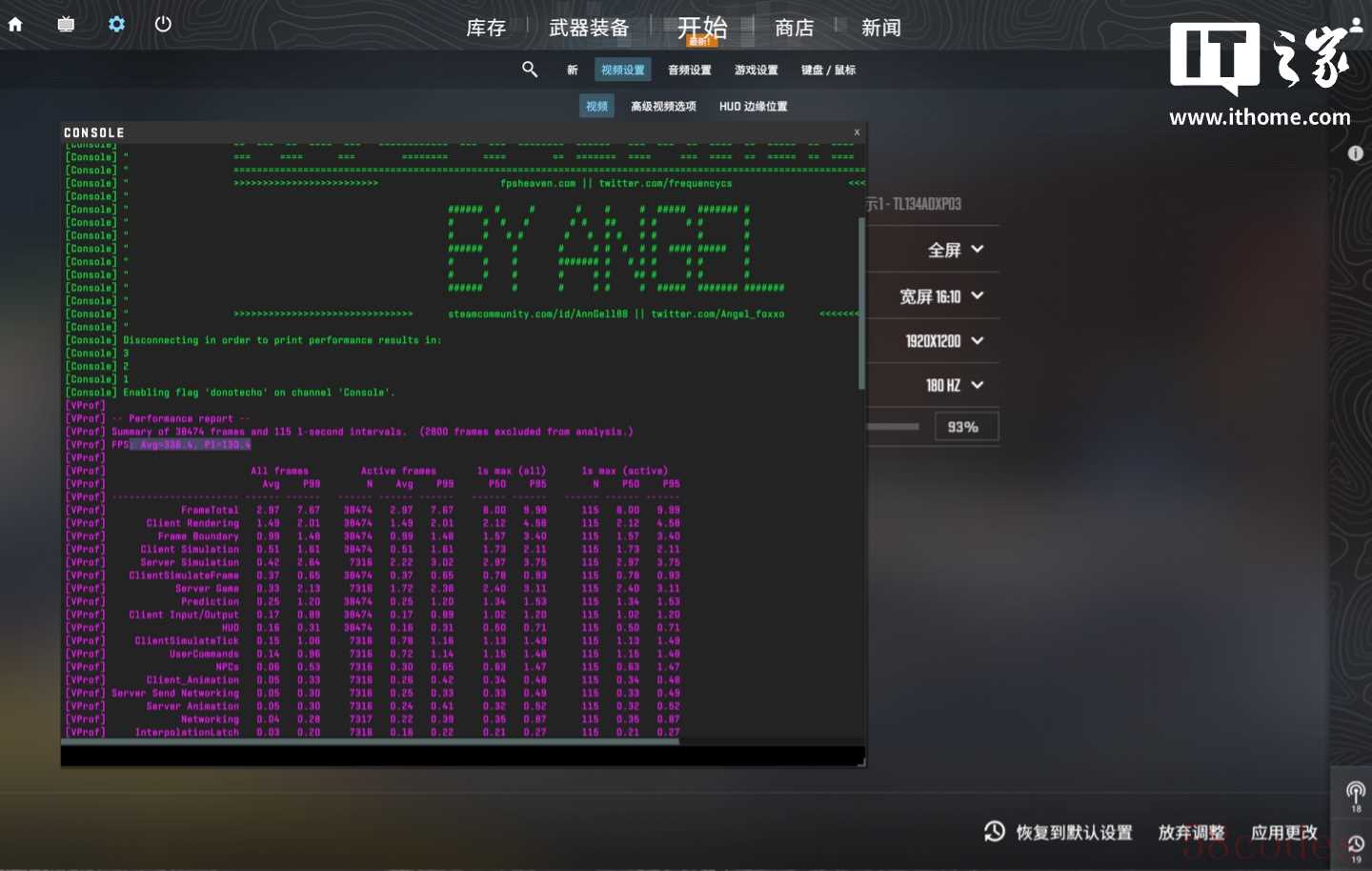1372x871 pixels.
Task: Expand the 1920X1200 resolution dropdown
Action: 944,341
